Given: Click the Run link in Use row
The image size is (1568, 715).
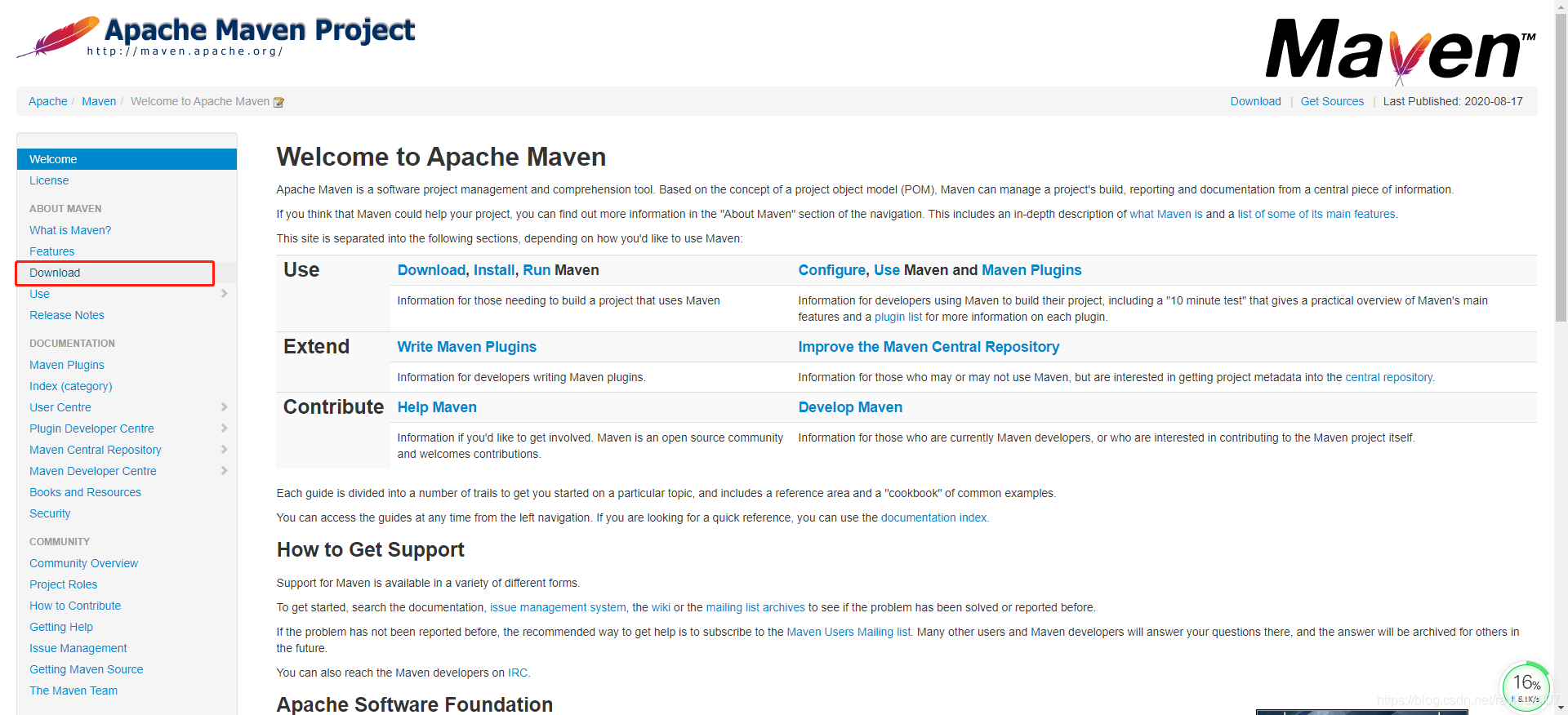Looking at the screenshot, I should tap(537, 270).
